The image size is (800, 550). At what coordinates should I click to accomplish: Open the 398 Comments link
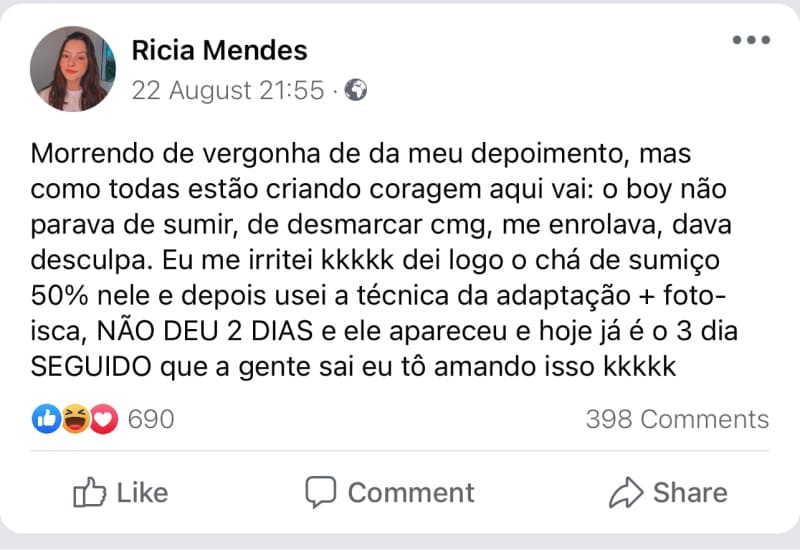click(x=677, y=419)
